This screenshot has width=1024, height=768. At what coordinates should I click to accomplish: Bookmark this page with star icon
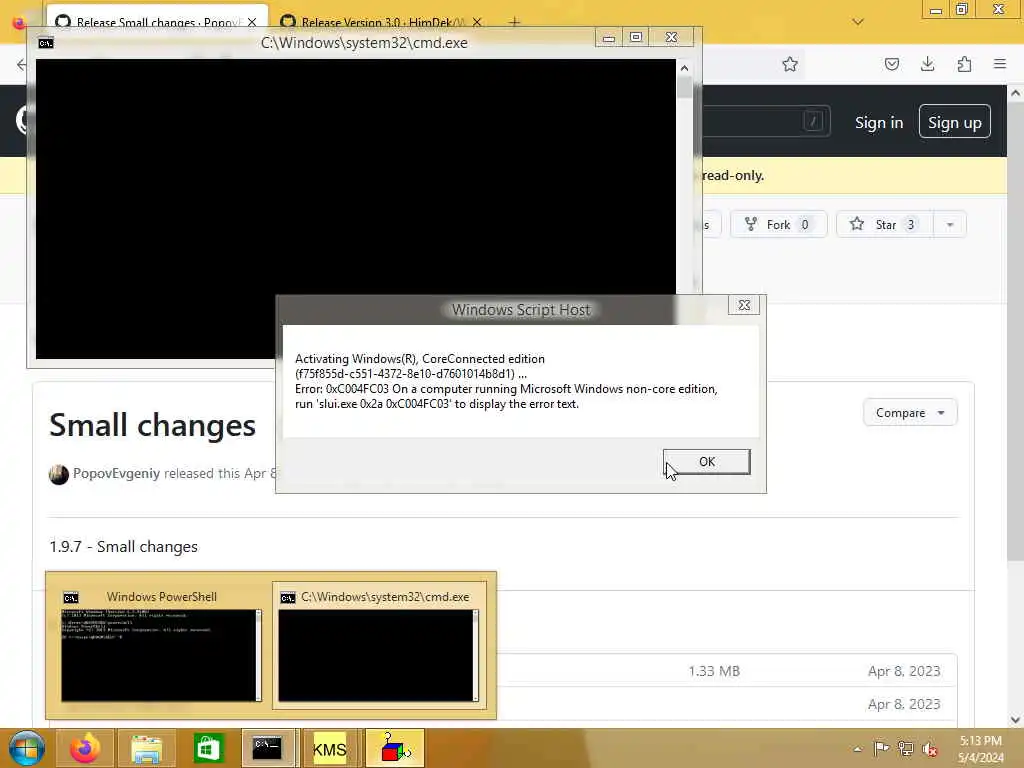[790, 64]
